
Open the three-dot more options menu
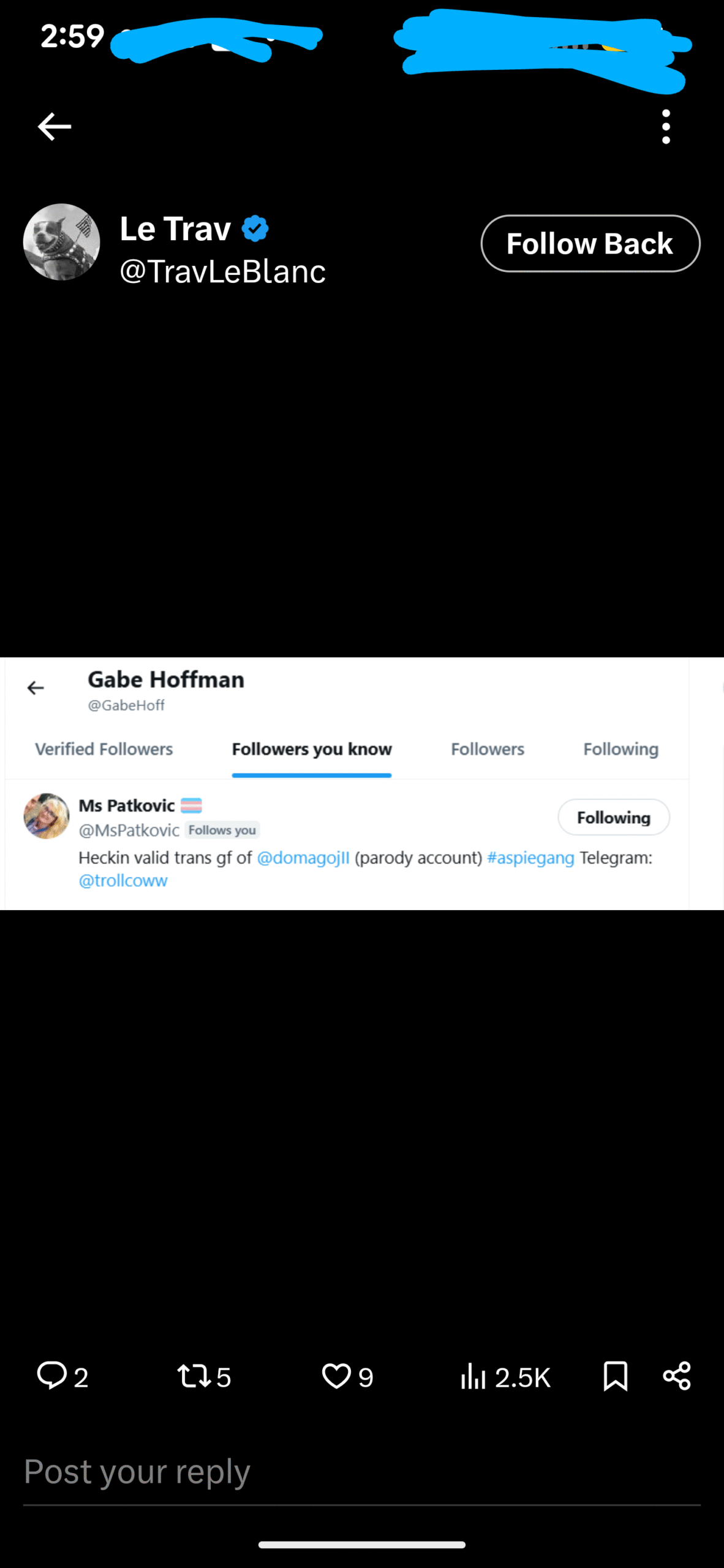click(666, 127)
